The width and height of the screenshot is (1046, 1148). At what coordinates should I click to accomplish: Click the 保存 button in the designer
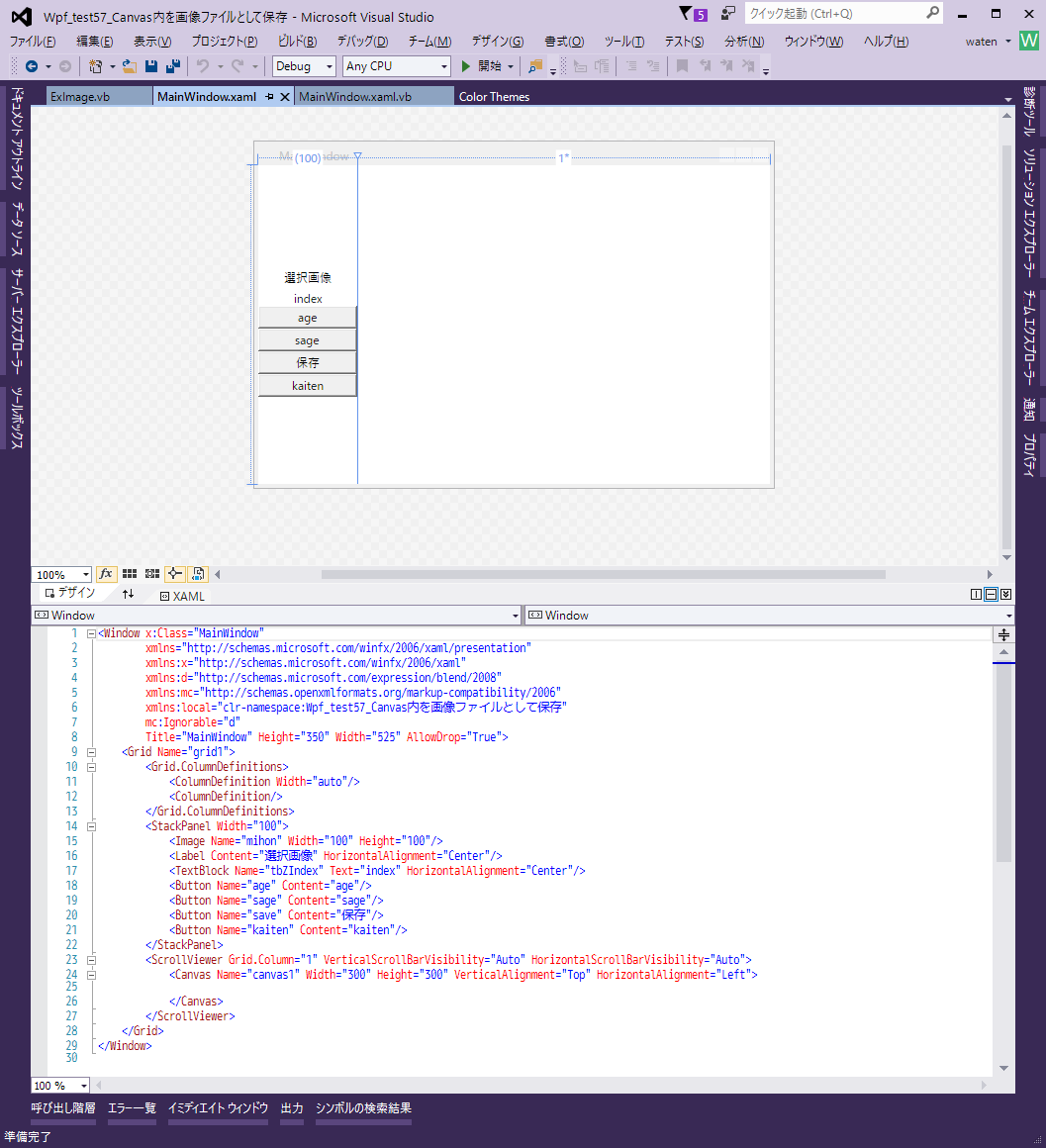pyautogui.click(x=308, y=363)
